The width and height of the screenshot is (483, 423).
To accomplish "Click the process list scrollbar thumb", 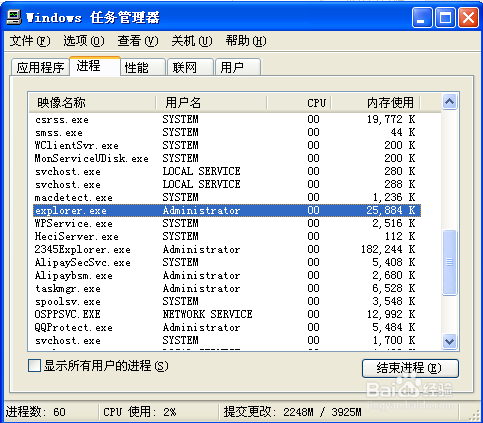I will (449, 262).
